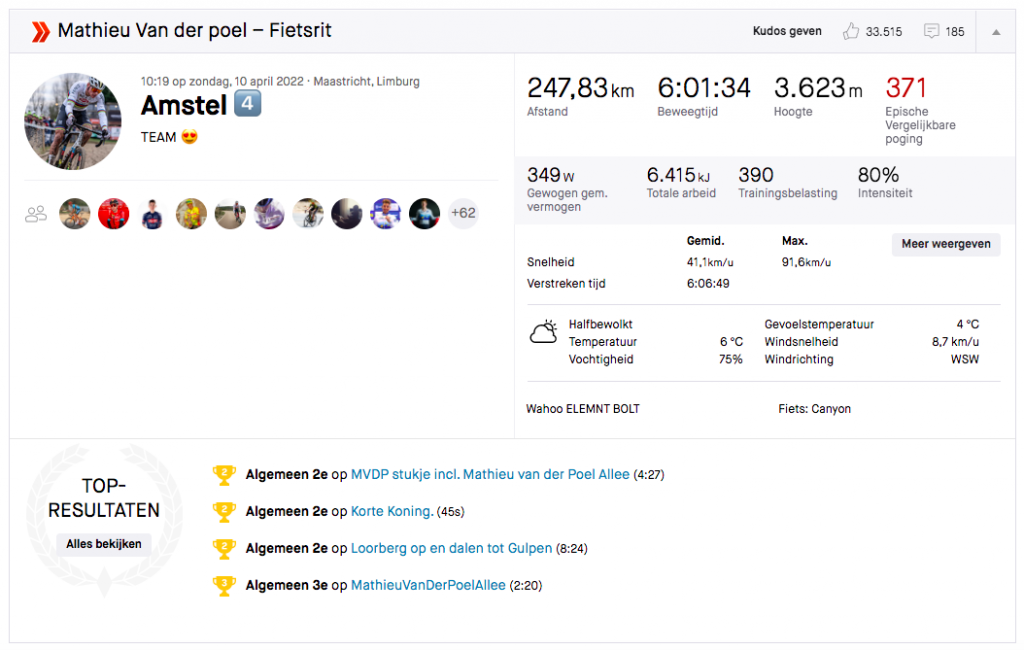1024x650 pixels.
Task: Click the red-jersey rider avatar
Action: (x=114, y=214)
